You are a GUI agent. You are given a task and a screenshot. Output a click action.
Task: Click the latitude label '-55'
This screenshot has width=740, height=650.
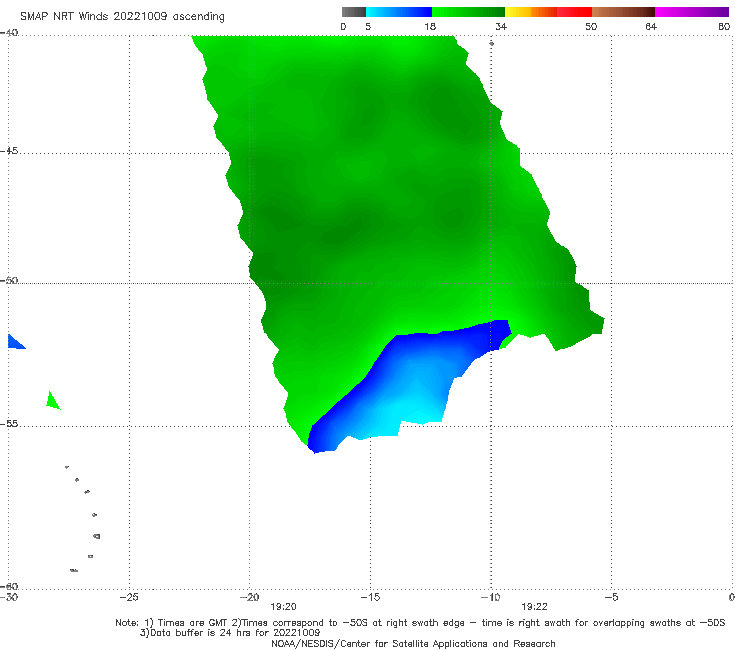coord(9,424)
